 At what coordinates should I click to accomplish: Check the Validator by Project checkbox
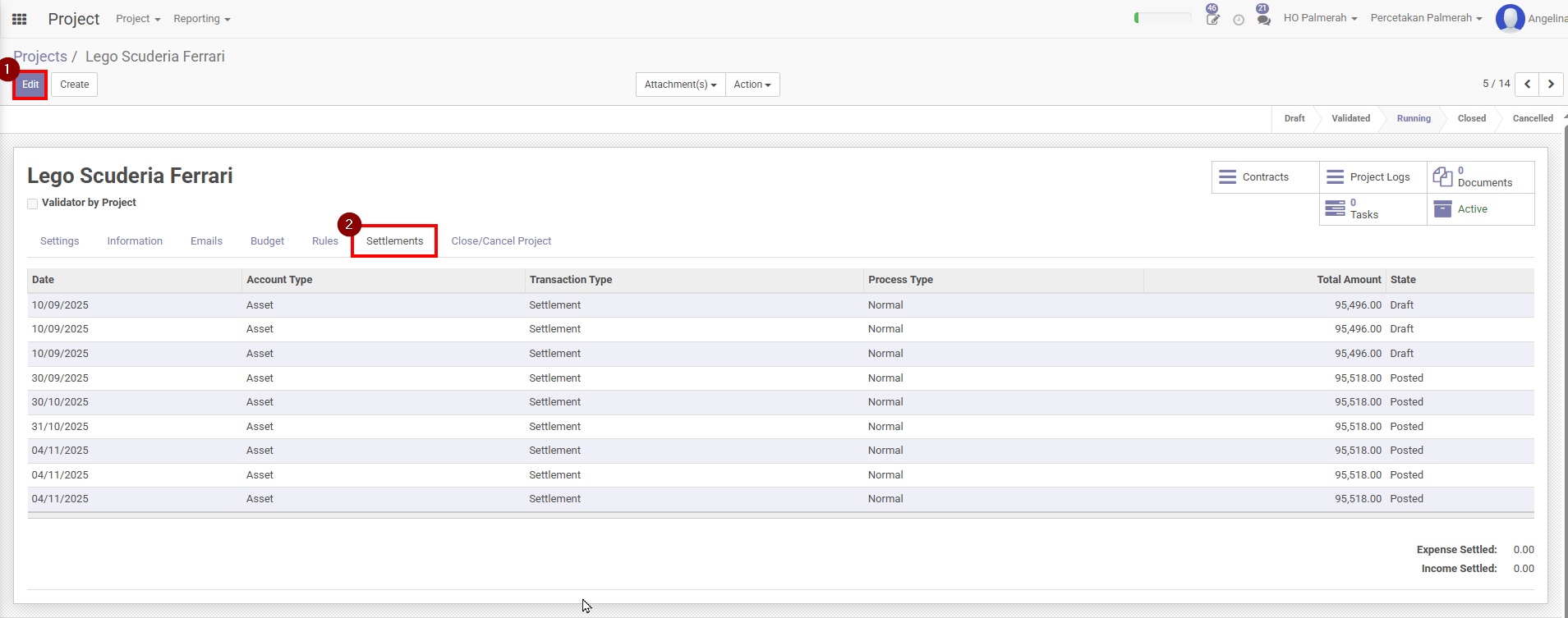[x=33, y=204]
